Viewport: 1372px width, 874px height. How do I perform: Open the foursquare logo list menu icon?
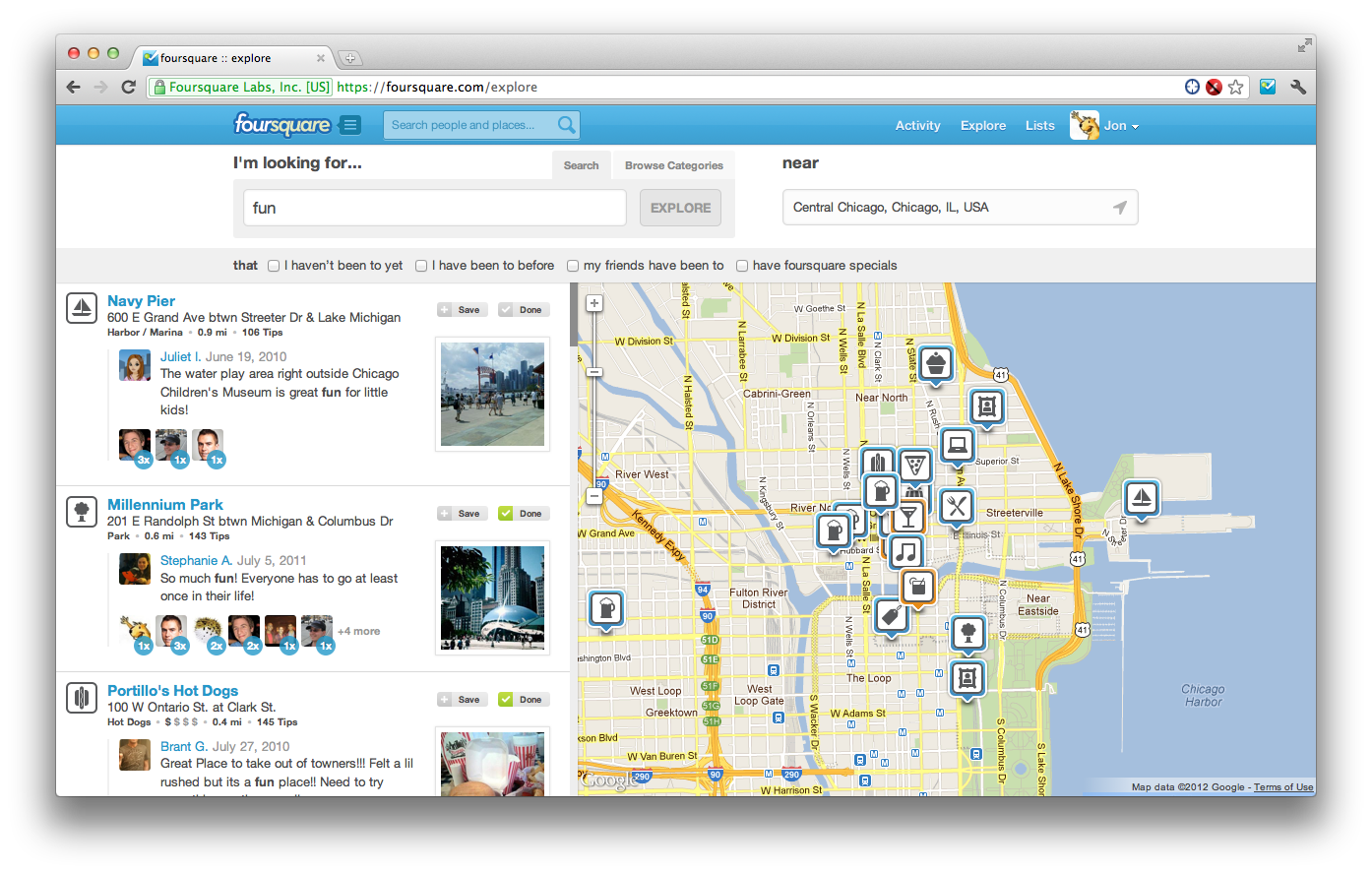click(349, 125)
